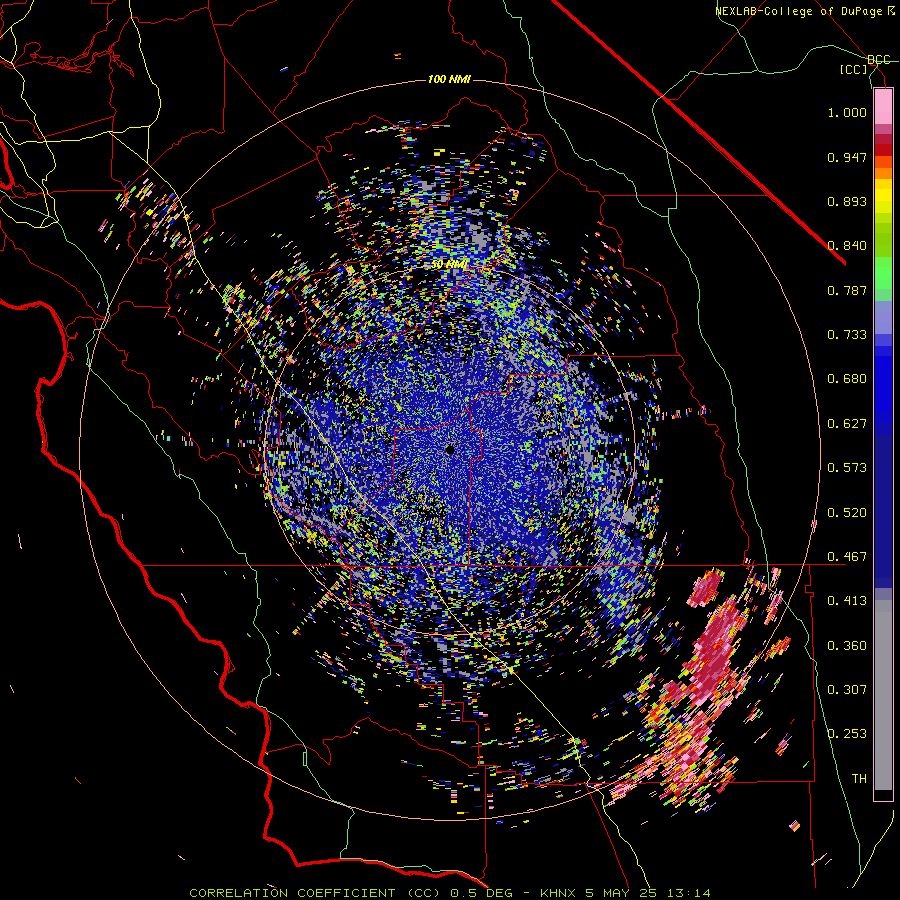Click the 0.893 scale value
This screenshot has width=900, height=900.
(x=847, y=201)
